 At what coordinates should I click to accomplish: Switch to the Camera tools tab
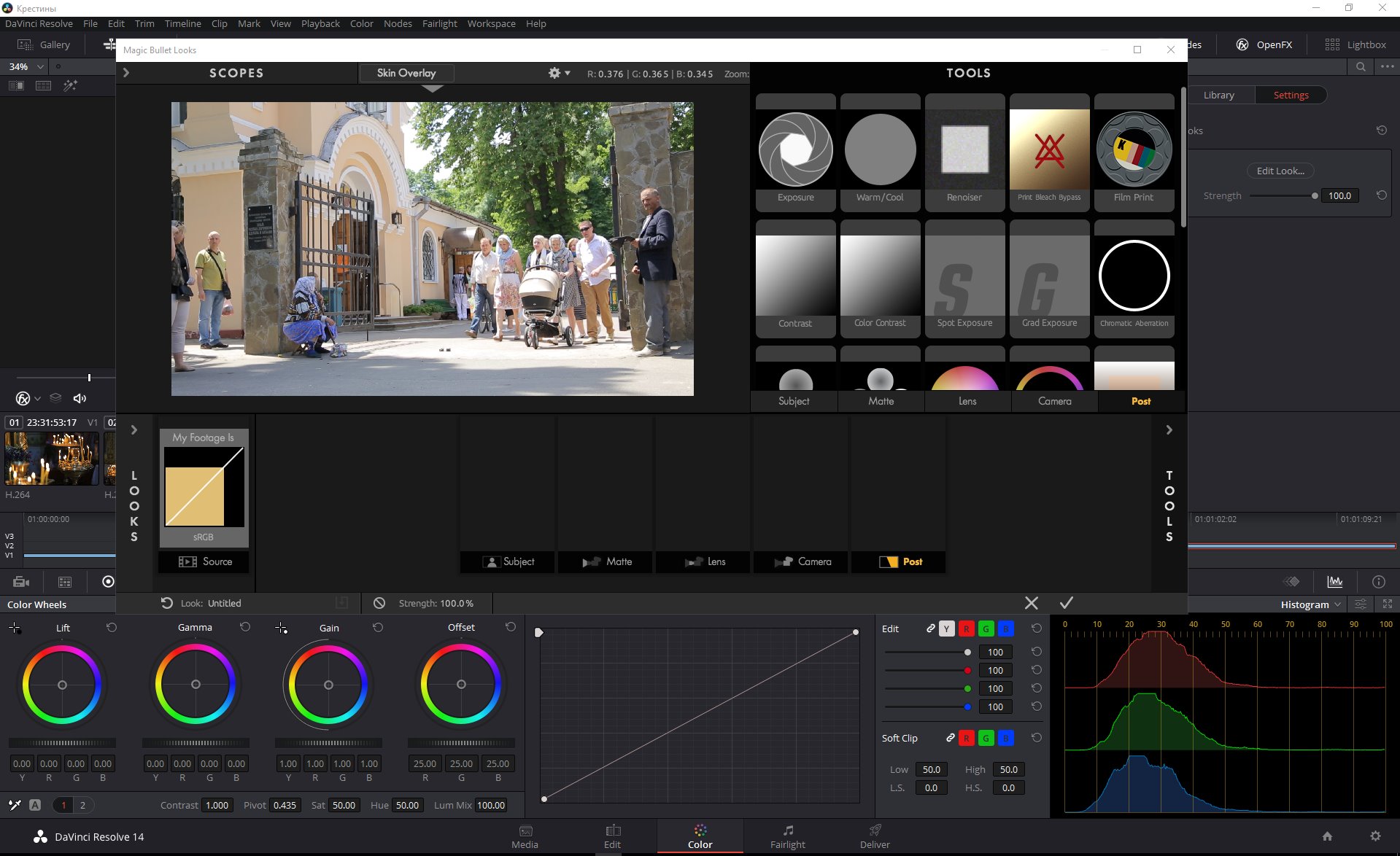[1054, 401]
